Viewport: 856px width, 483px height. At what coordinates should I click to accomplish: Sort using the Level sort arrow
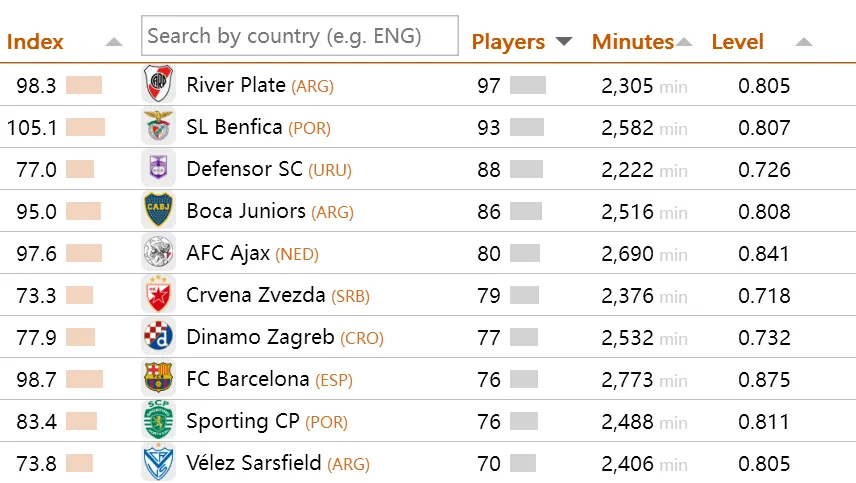tap(803, 42)
